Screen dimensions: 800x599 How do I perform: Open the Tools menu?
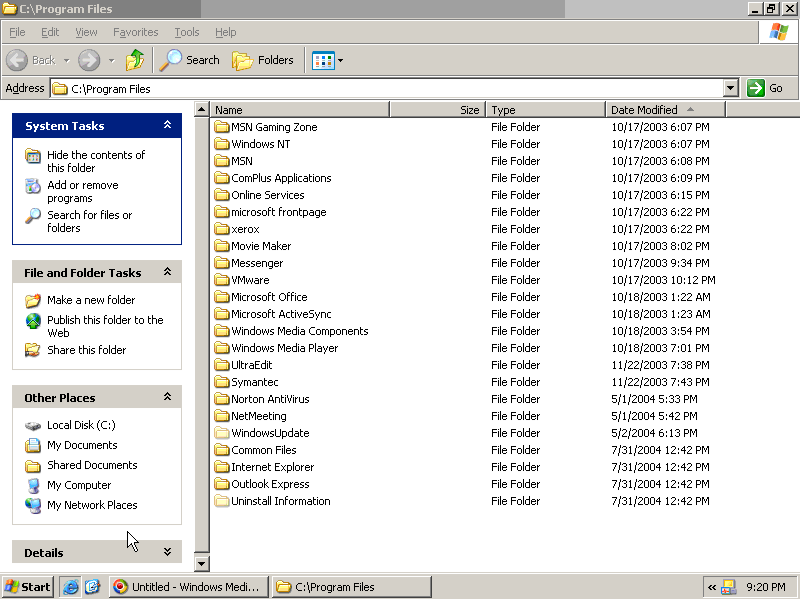(x=187, y=32)
